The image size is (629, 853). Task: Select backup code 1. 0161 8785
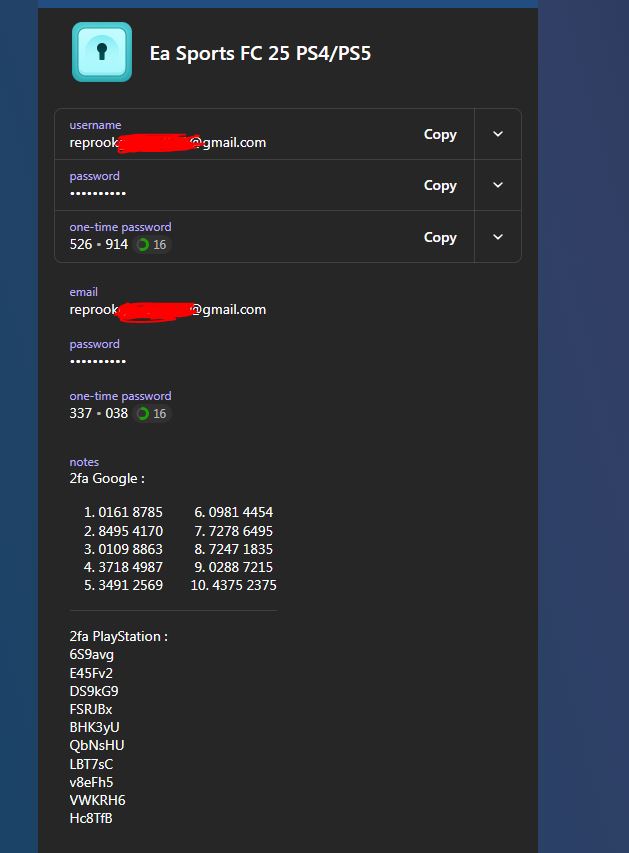click(123, 512)
